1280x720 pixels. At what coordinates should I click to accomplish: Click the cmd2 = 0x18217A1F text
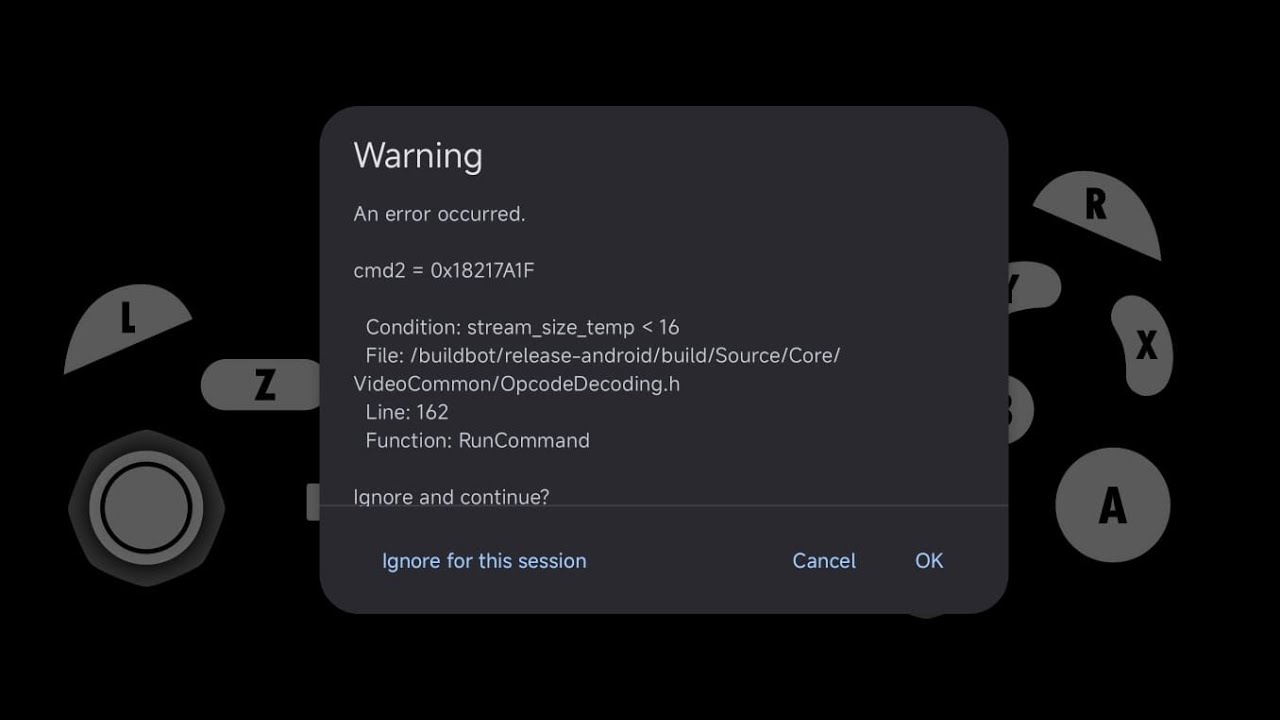coord(444,270)
